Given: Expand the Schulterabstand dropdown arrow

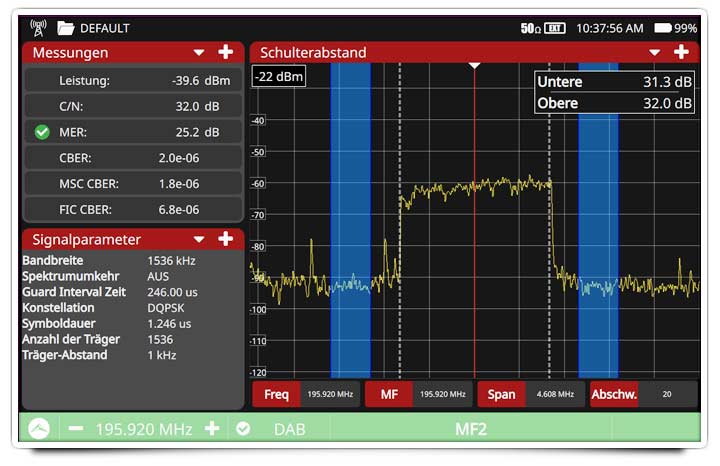Looking at the screenshot, I should [x=655, y=52].
